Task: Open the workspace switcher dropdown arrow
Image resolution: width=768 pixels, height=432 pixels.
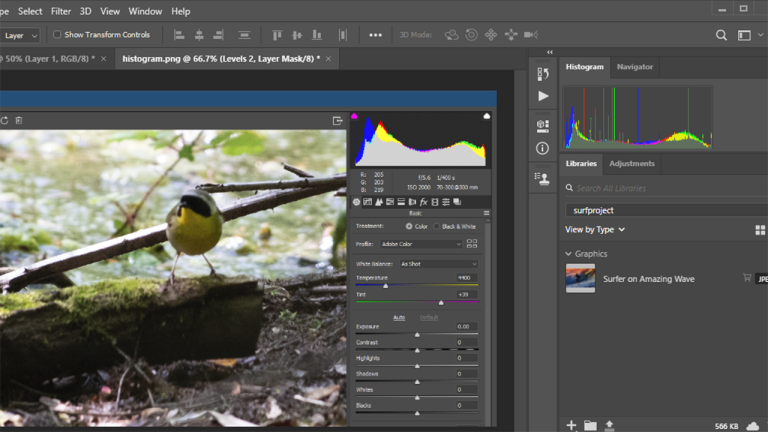Action: (x=761, y=35)
